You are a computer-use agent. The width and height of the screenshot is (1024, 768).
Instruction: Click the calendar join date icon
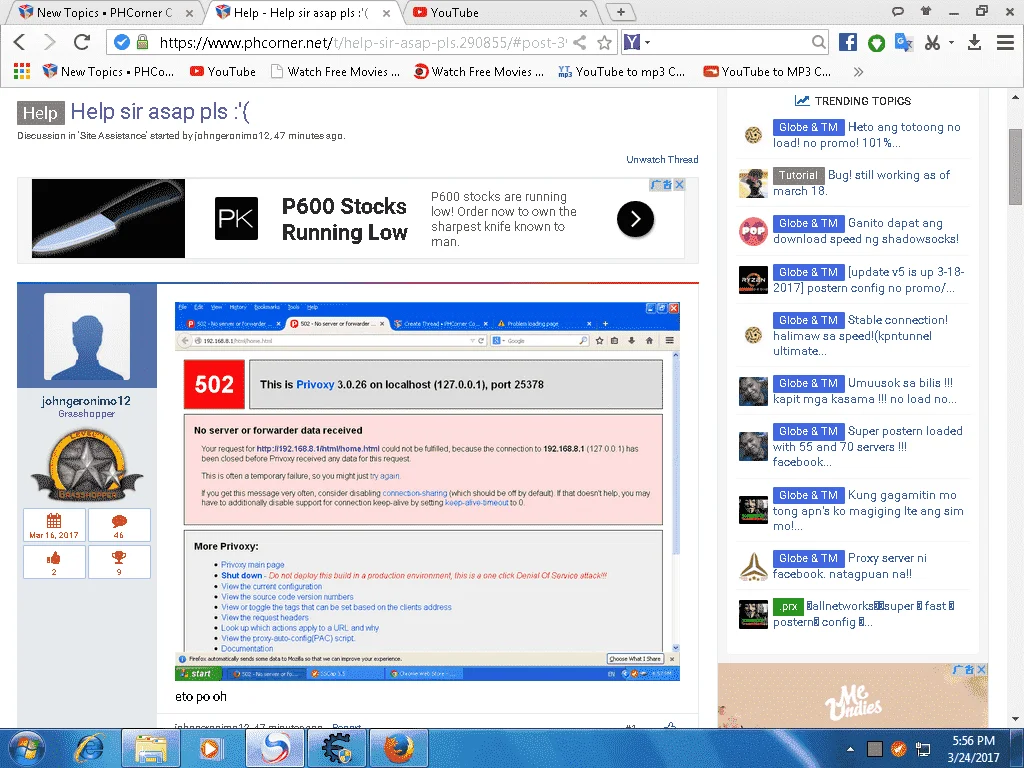54,520
